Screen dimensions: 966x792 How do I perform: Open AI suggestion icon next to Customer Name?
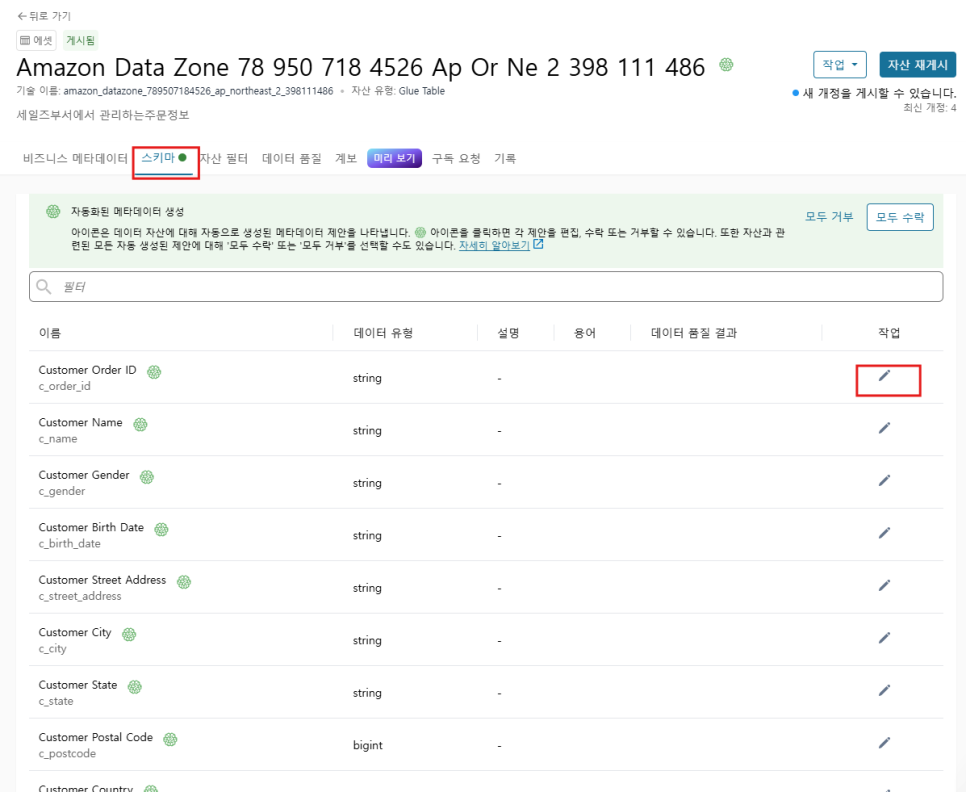[x=140, y=424]
